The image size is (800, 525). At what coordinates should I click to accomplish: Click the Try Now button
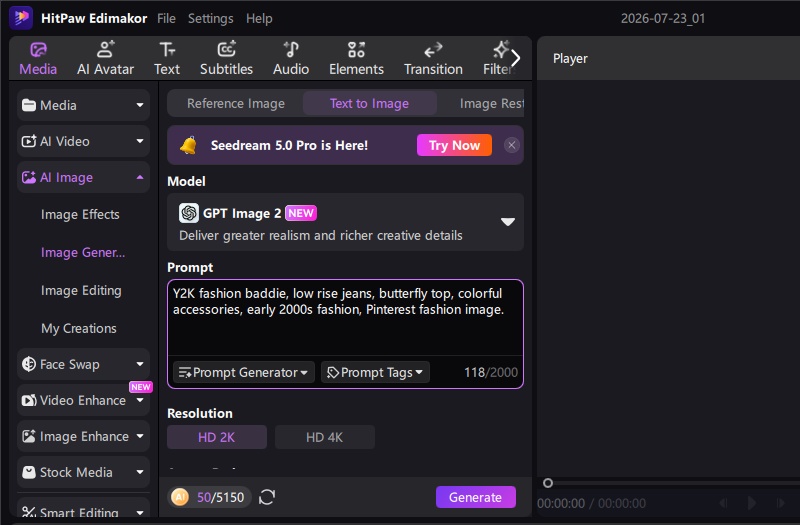point(454,145)
